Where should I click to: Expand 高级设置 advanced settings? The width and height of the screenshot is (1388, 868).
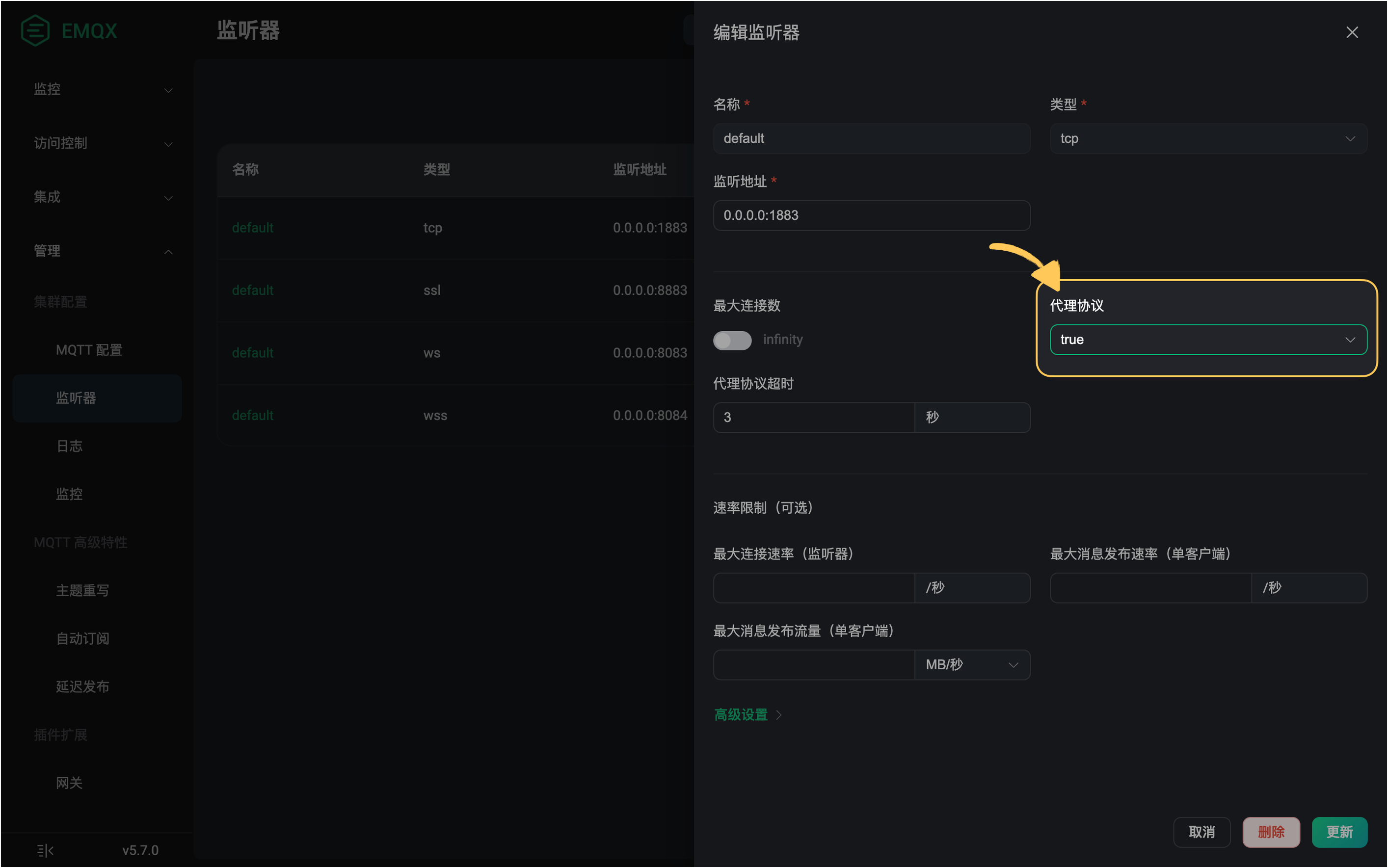pyautogui.click(x=747, y=715)
